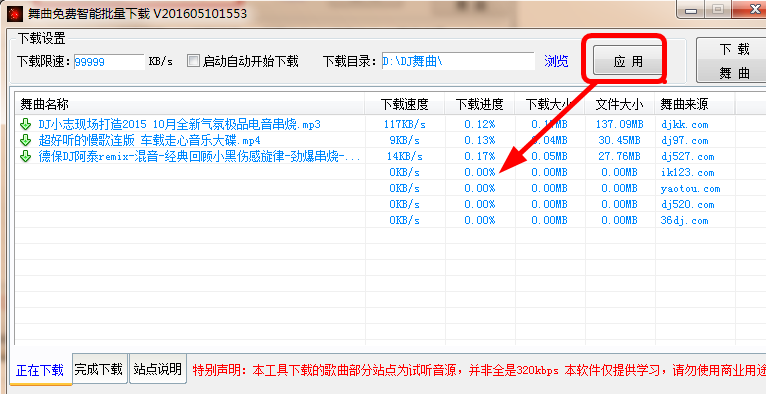Click the 137.09MB file size cell
766x394 pixels.
click(x=619, y=124)
